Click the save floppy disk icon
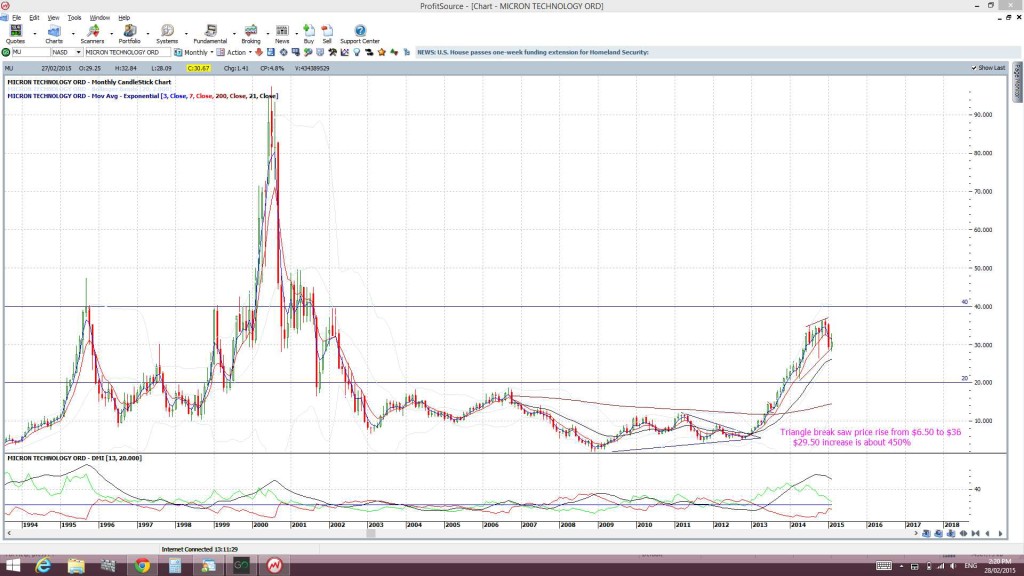 coord(270,52)
